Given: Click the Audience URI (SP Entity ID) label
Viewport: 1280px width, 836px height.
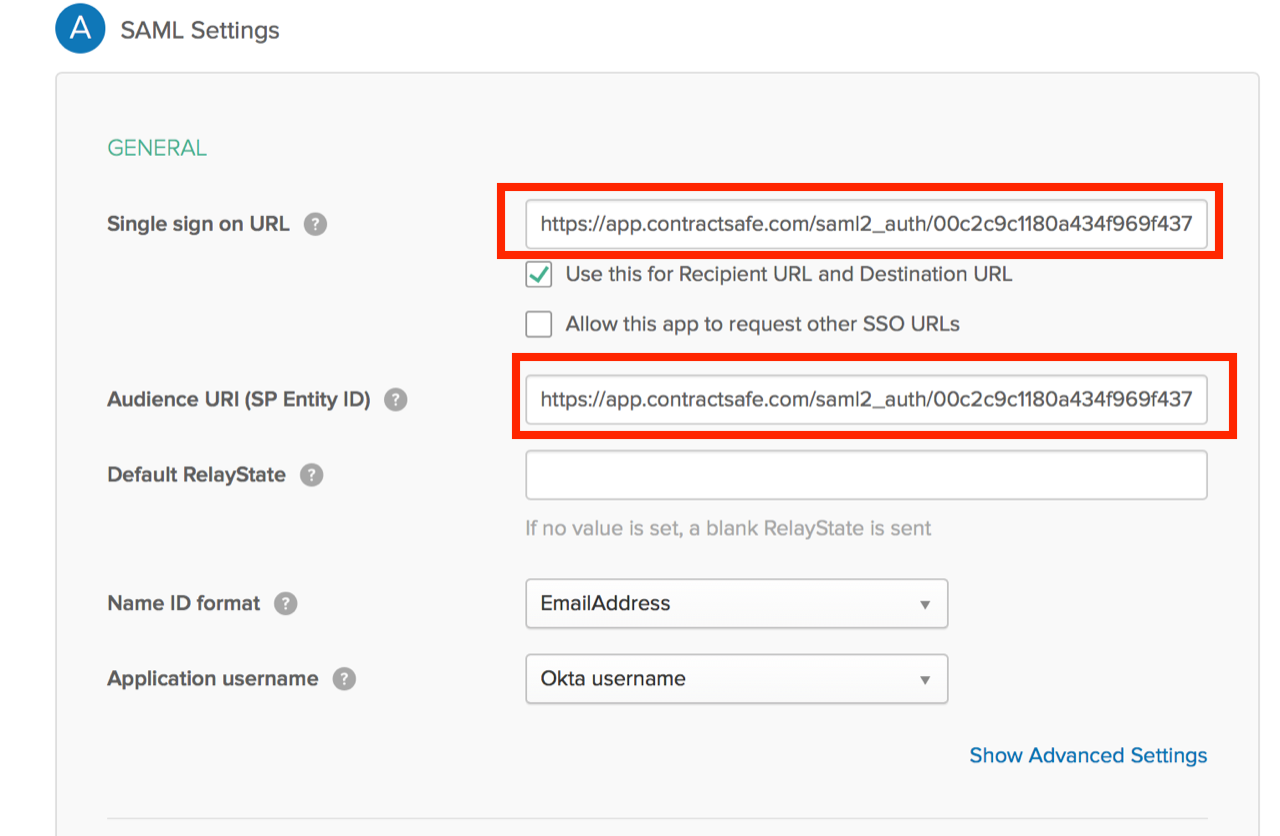Looking at the screenshot, I should (239, 400).
